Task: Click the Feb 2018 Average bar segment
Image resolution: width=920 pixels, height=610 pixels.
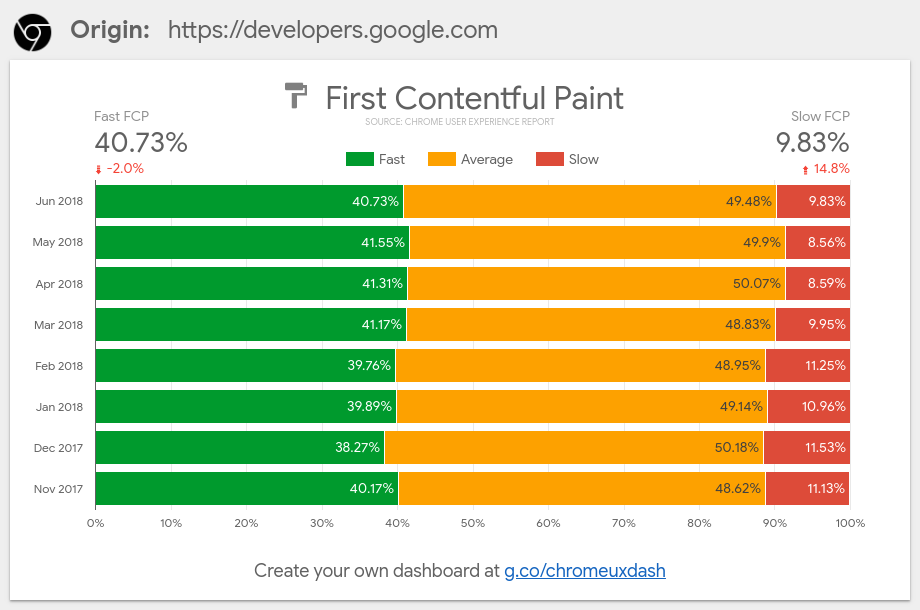Action: [x=580, y=365]
